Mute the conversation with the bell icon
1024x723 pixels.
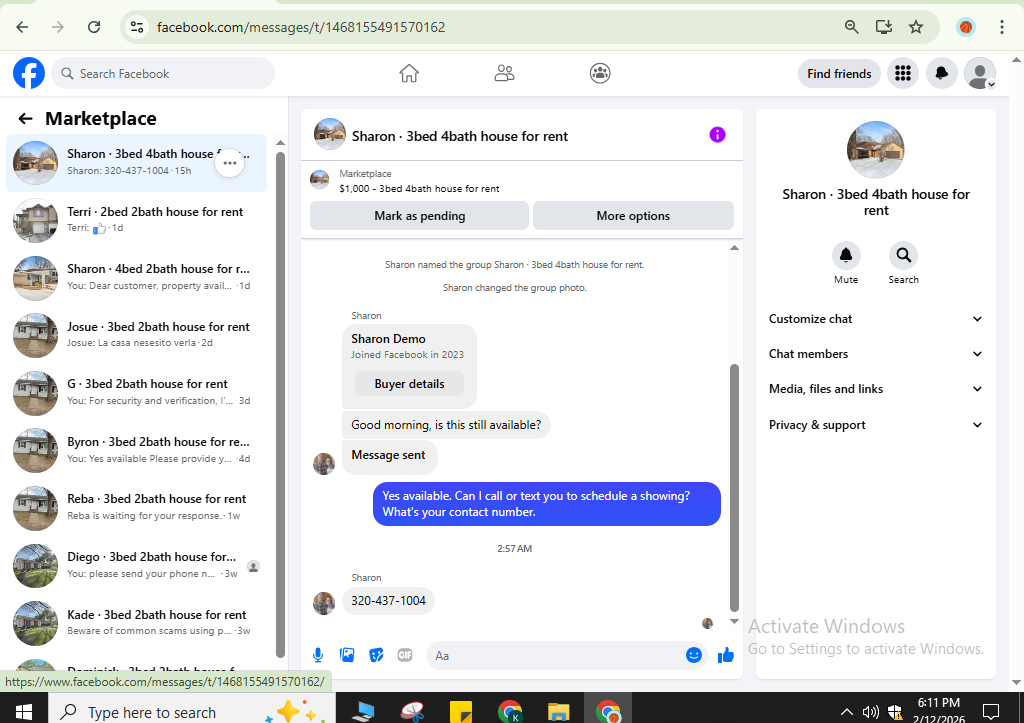846,255
